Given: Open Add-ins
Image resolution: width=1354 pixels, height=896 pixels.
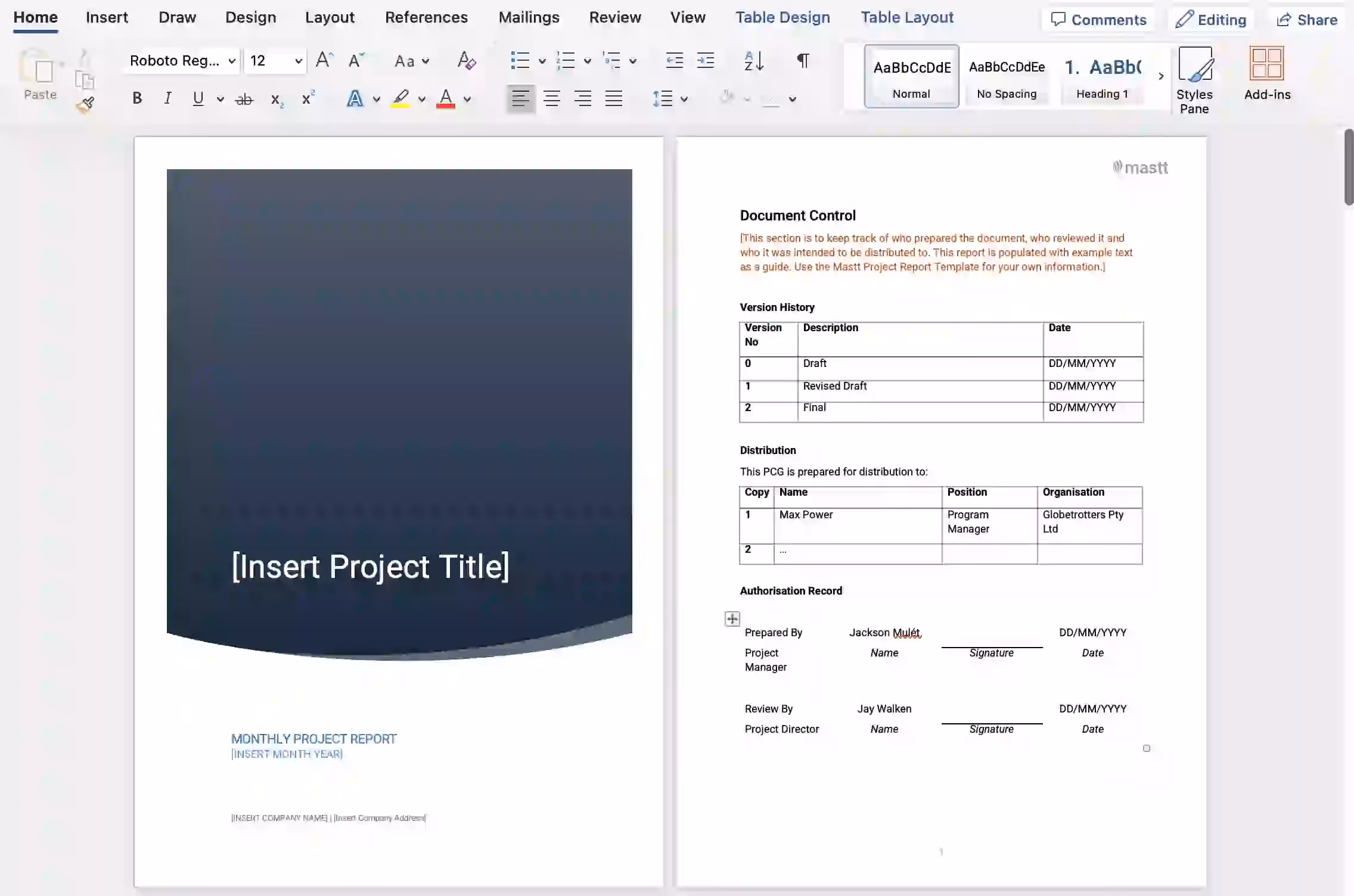Looking at the screenshot, I should (x=1267, y=74).
